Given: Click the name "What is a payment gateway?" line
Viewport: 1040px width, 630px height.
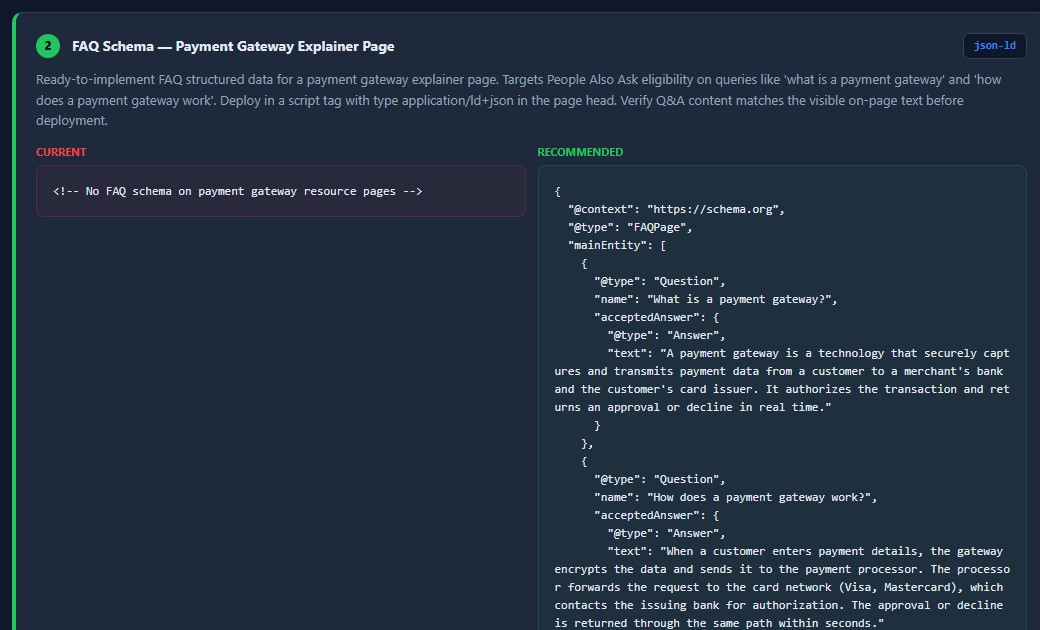Looking at the screenshot, I should [716, 299].
